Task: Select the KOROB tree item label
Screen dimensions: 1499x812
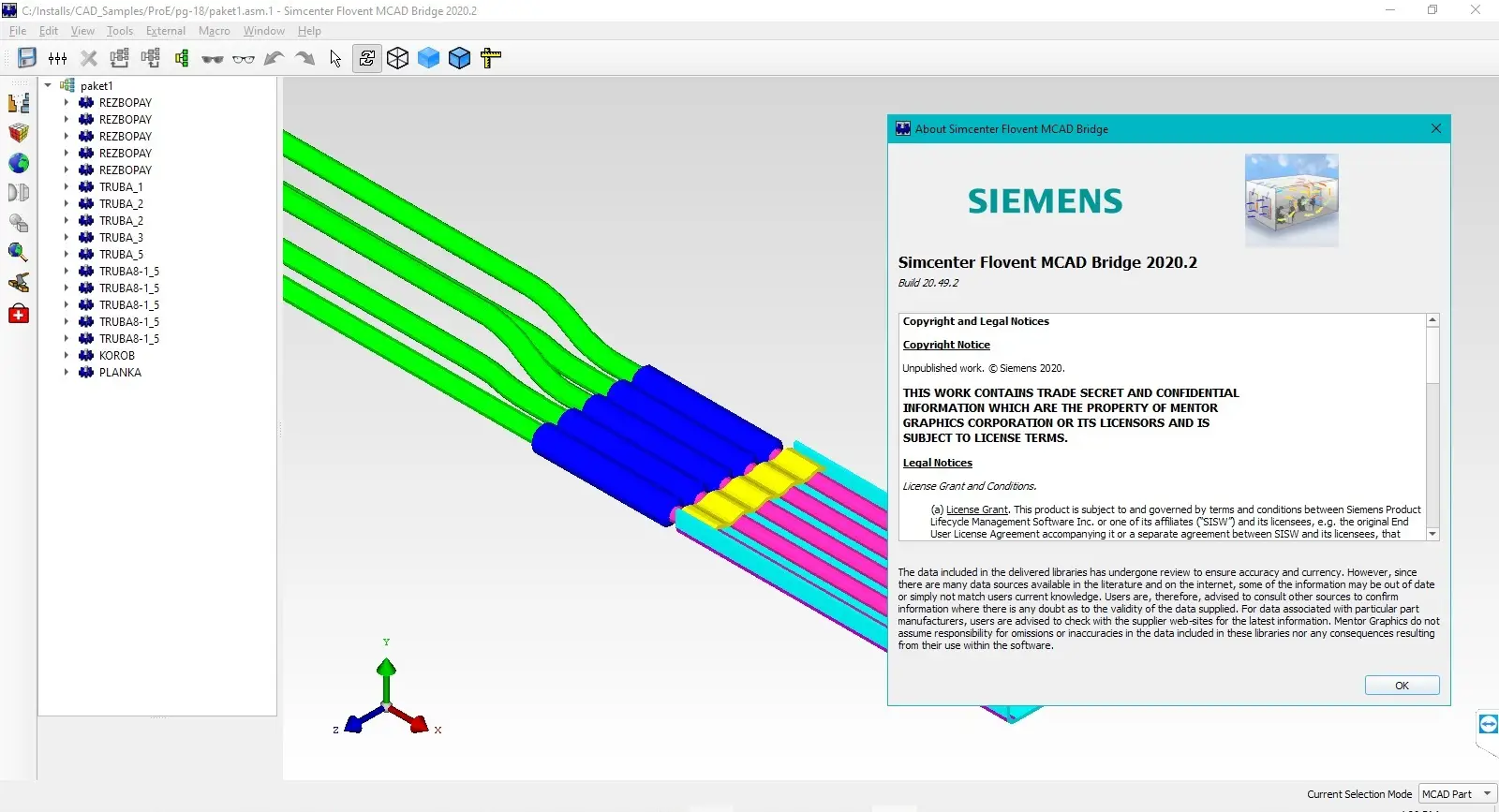Action: click(117, 356)
